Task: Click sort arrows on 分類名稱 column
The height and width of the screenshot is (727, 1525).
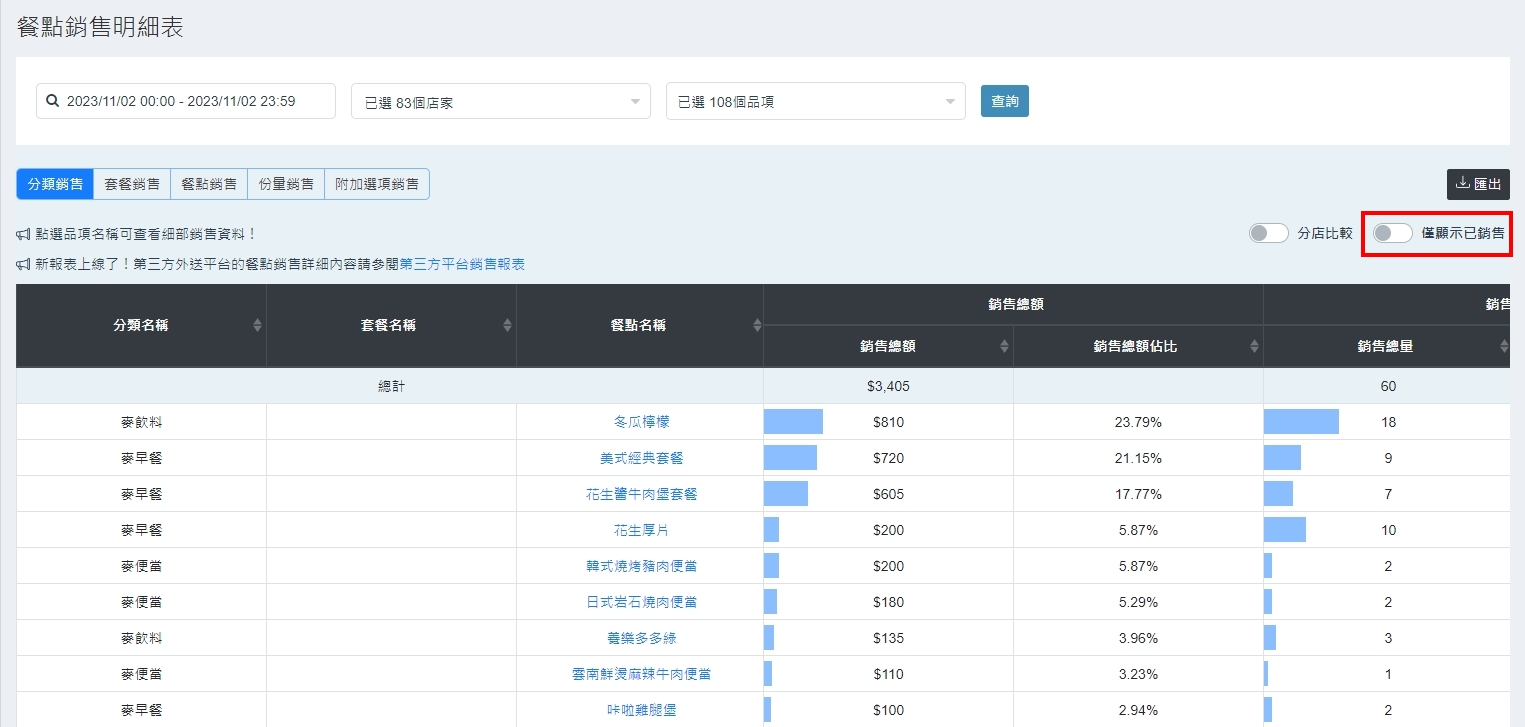Action: pyautogui.click(x=257, y=325)
